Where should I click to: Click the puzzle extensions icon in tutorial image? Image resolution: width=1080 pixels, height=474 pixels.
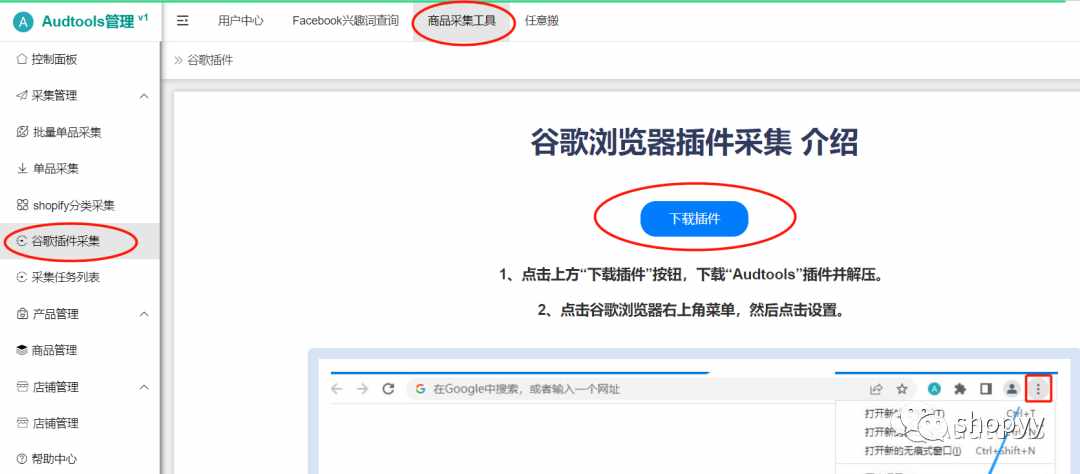coord(960,389)
